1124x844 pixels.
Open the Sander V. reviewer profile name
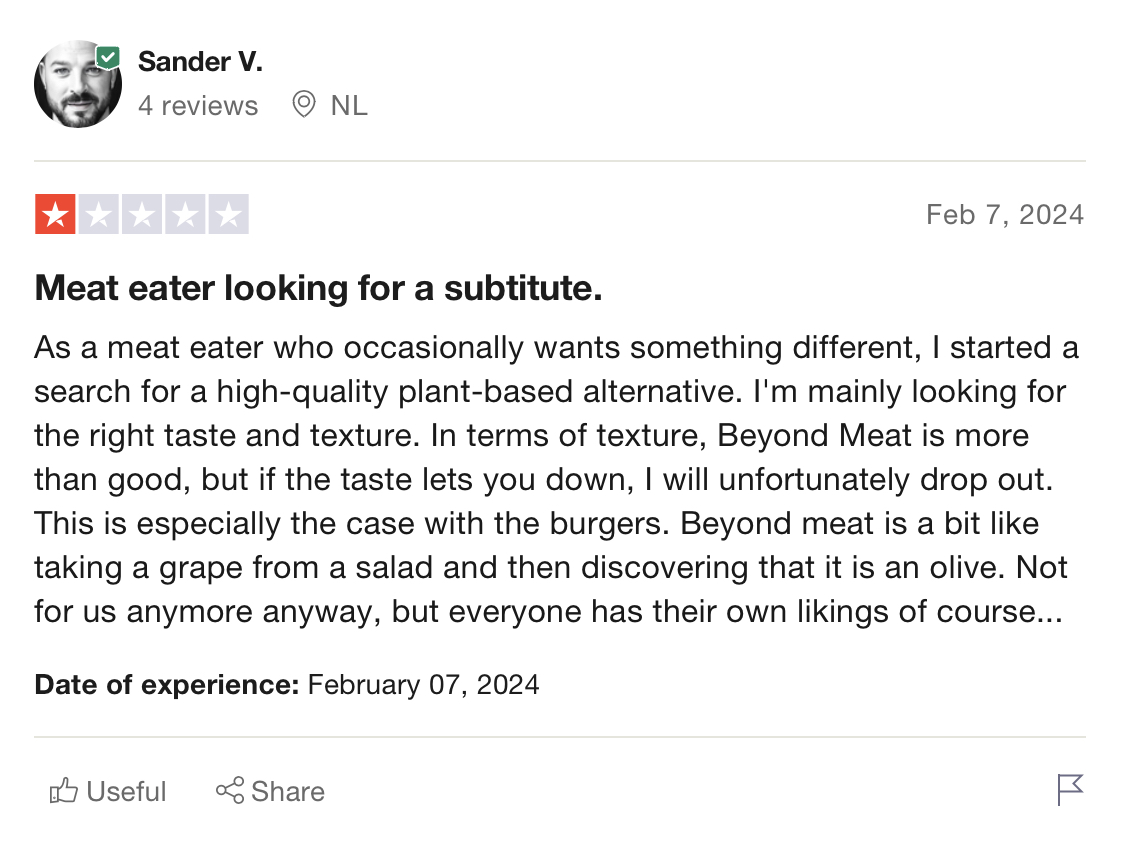200,62
